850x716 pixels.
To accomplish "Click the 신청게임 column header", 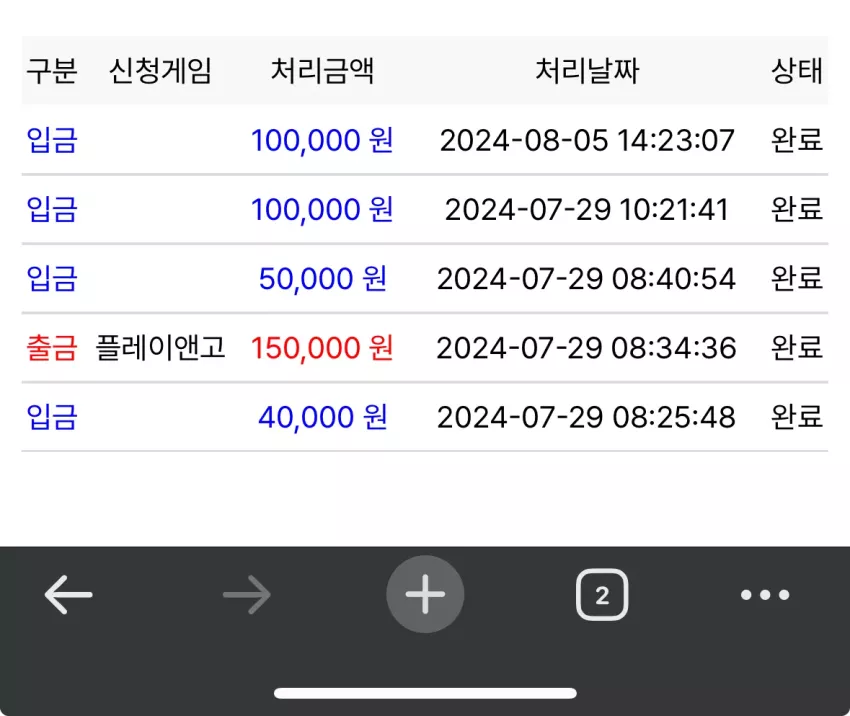I will click(x=160, y=71).
